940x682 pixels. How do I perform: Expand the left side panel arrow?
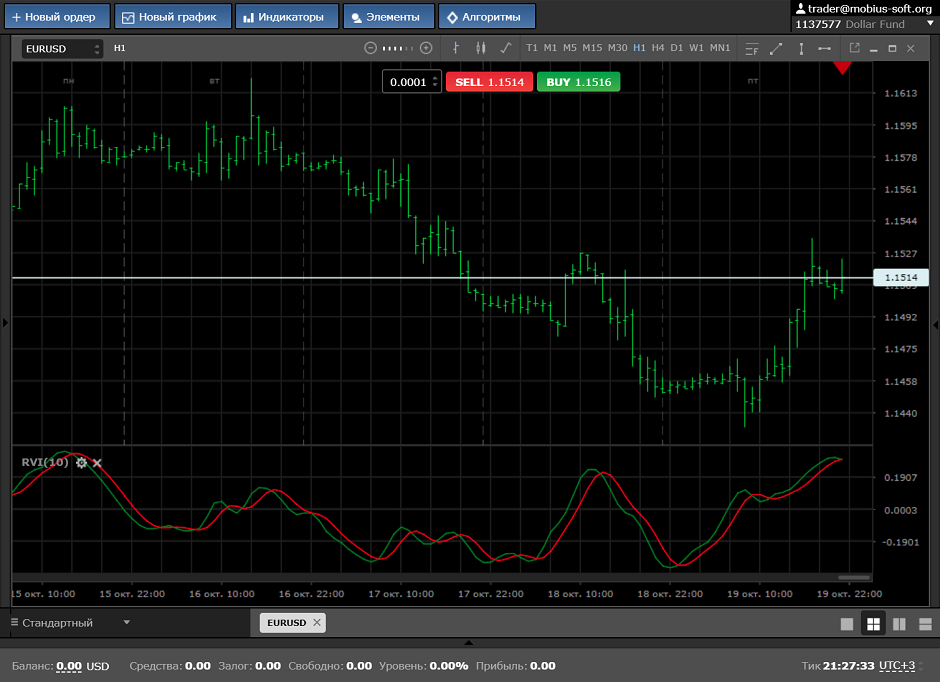(x=5, y=323)
